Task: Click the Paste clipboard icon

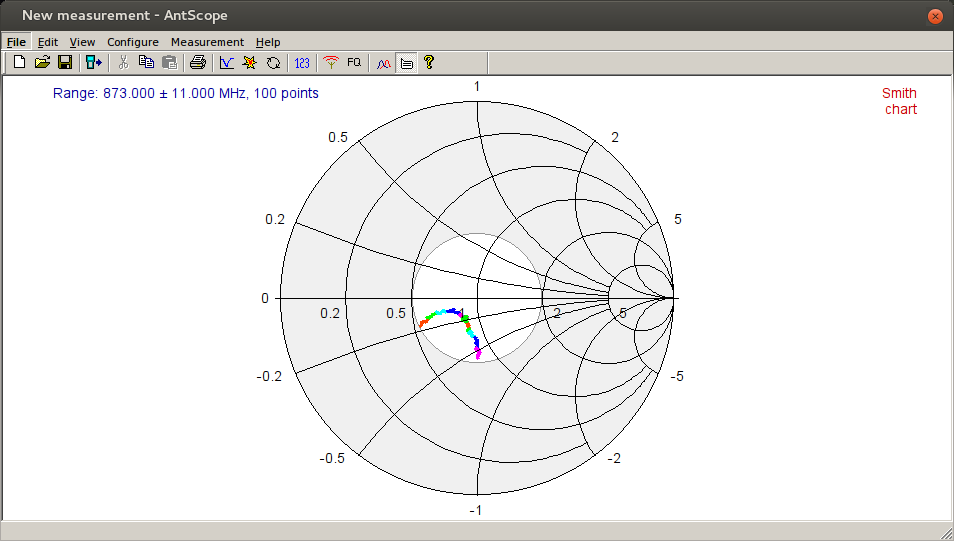Action: coord(170,62)
